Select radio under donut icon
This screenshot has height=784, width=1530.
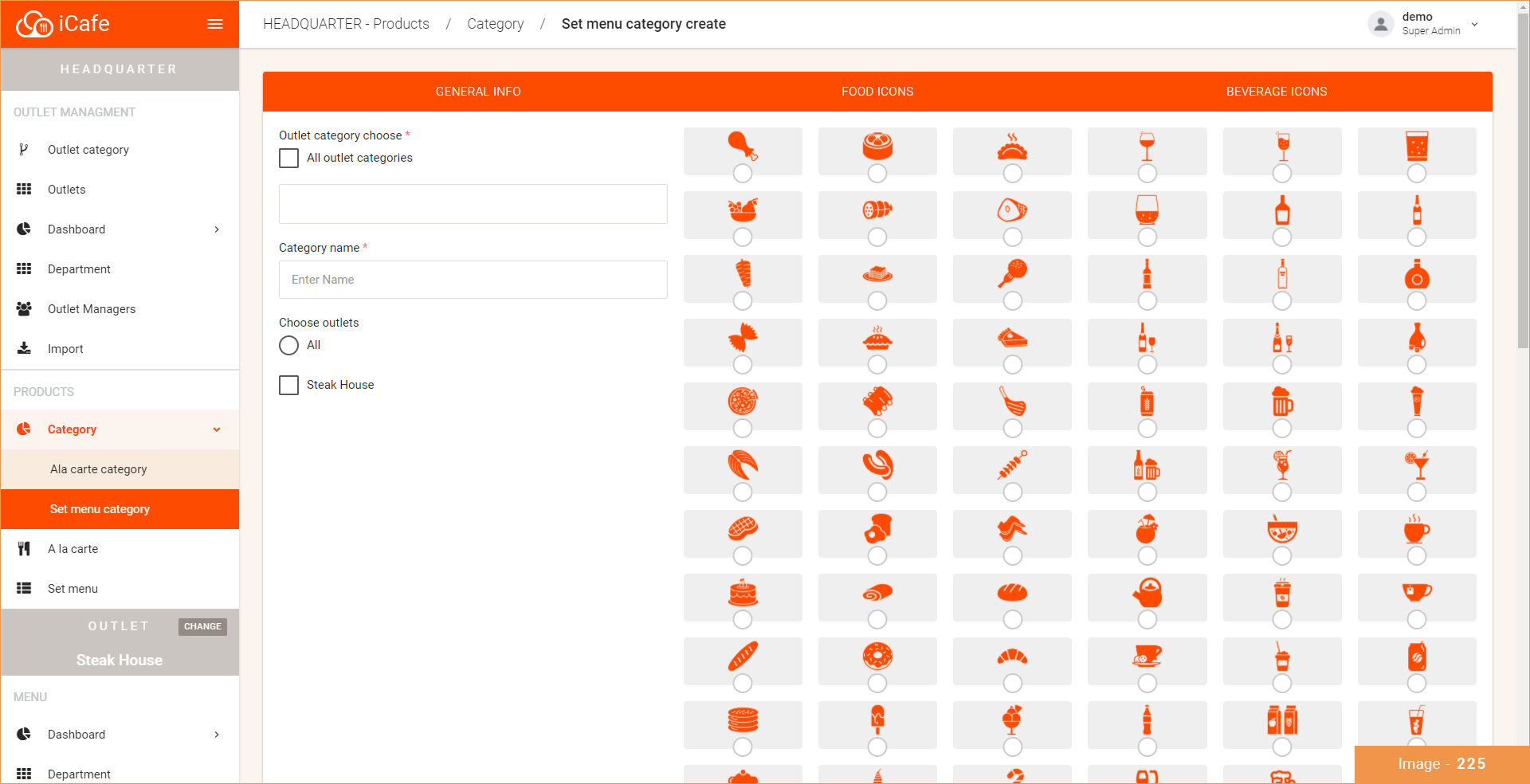coord(877,683)
